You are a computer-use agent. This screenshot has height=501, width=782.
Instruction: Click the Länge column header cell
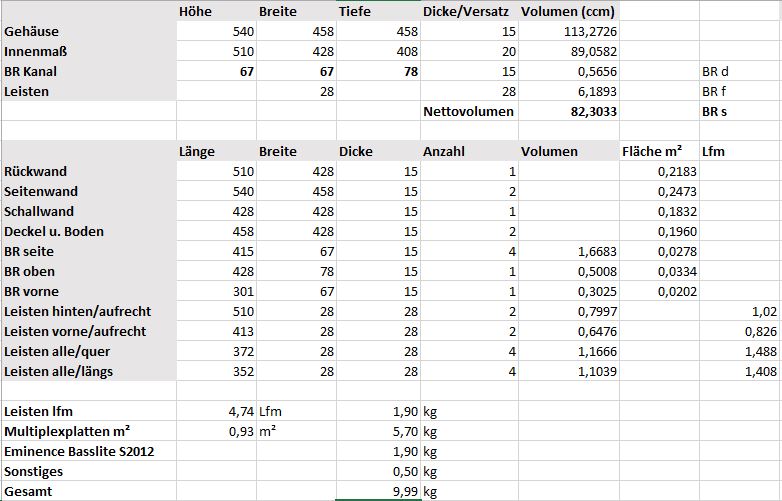[x=216, y=151]
